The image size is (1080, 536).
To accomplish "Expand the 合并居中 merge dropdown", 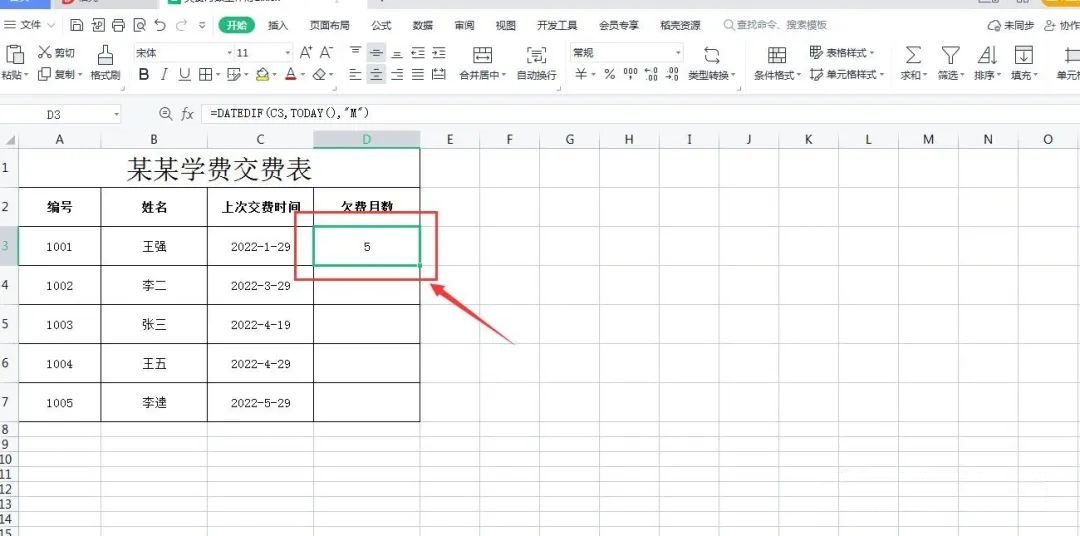I will (x=504, y=75).
